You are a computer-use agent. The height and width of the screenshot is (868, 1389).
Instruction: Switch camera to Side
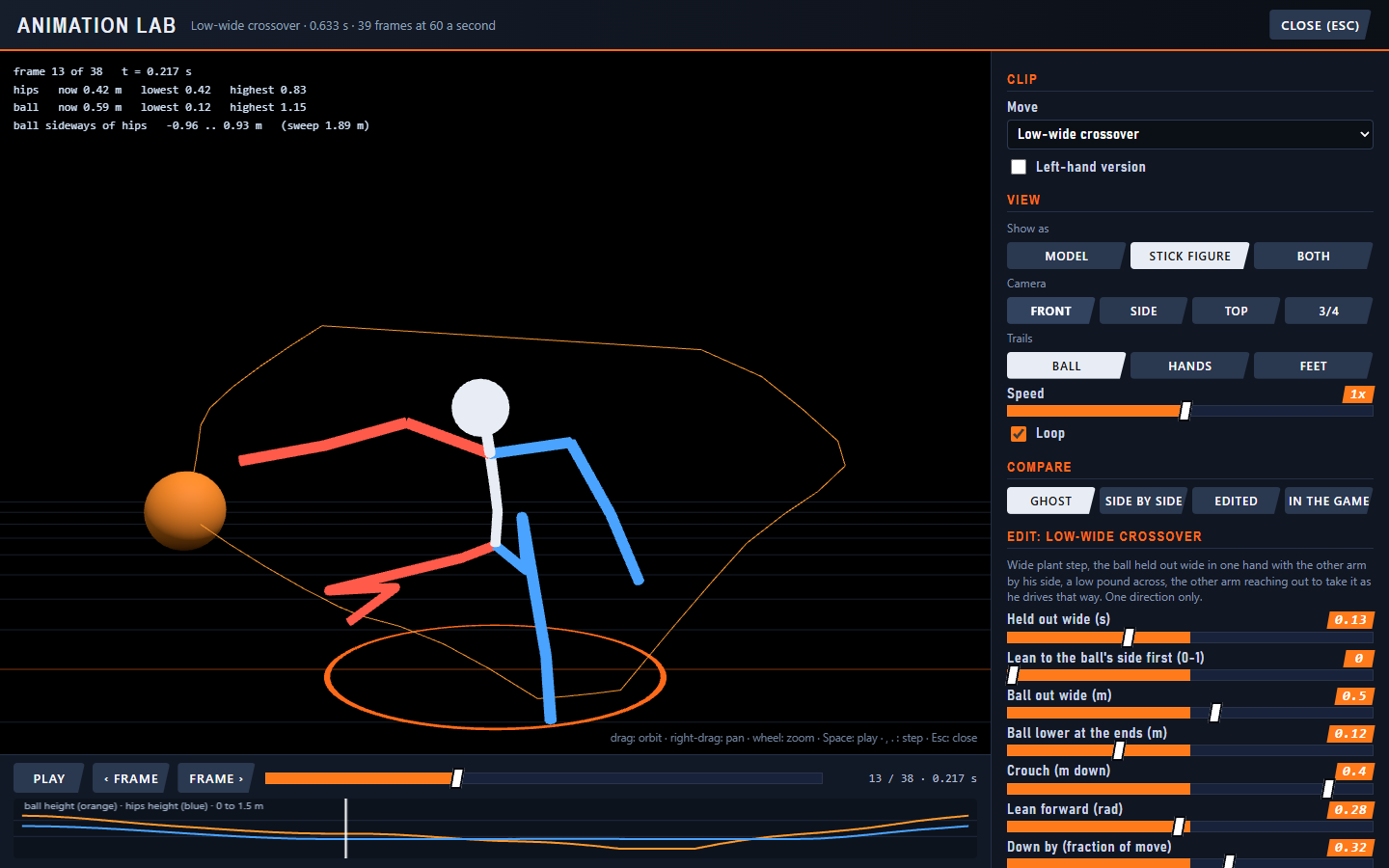tap(1143, 311)
